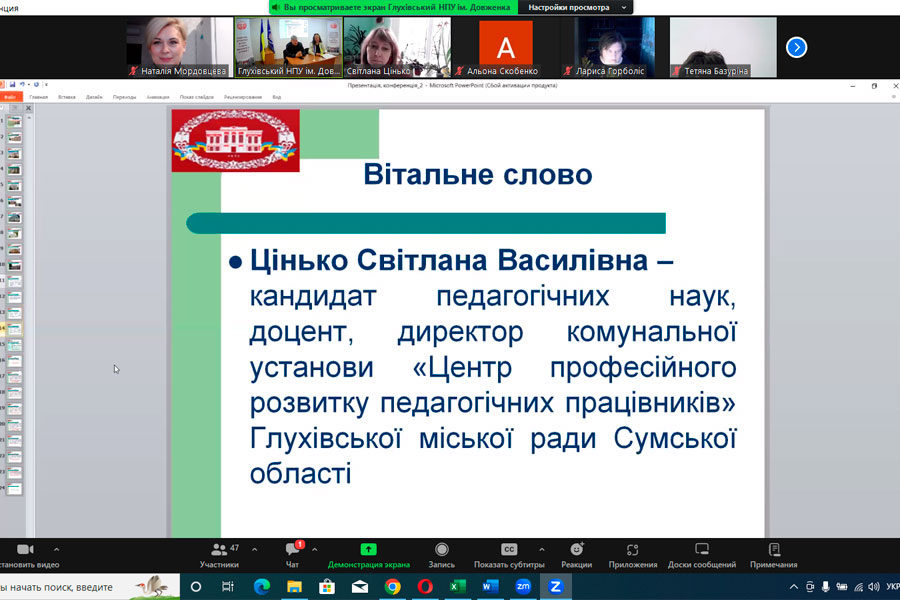The width and height of the screenshot is (900, 600).
Task: Switch to active Zoom meeting window icon
Action: [556, 587]
